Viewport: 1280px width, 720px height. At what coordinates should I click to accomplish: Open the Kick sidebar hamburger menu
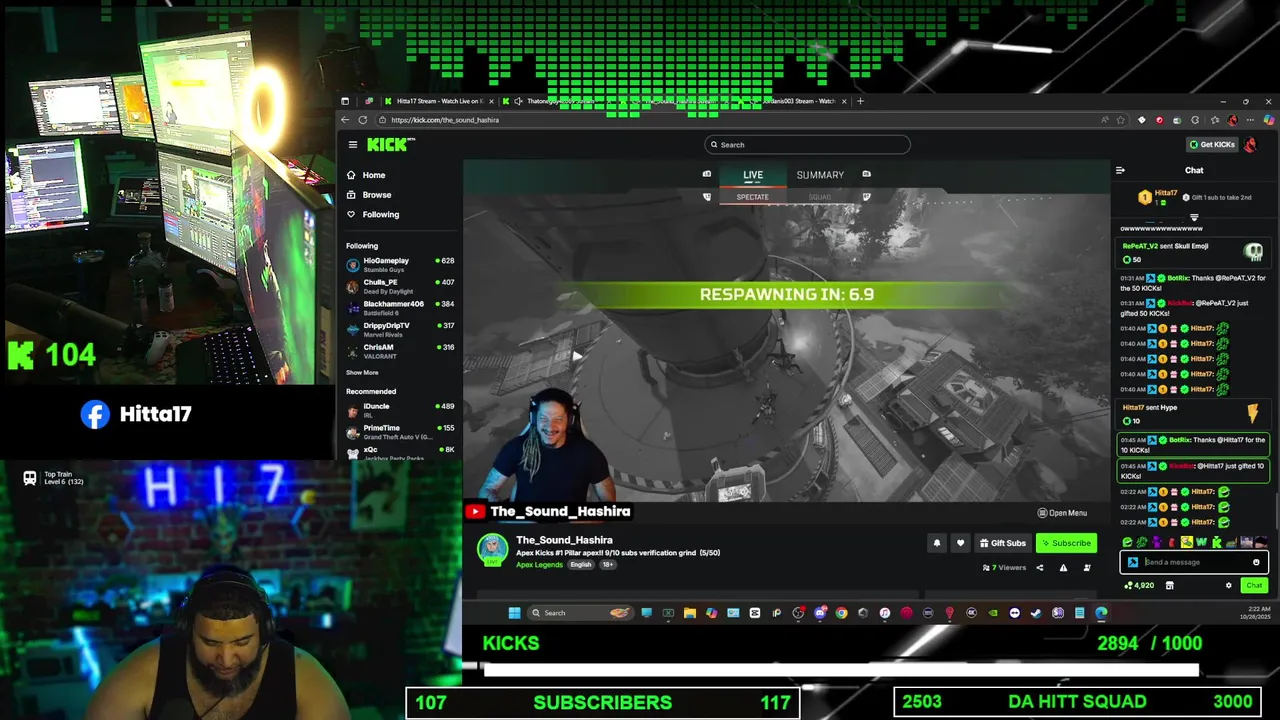coord(352,145)
